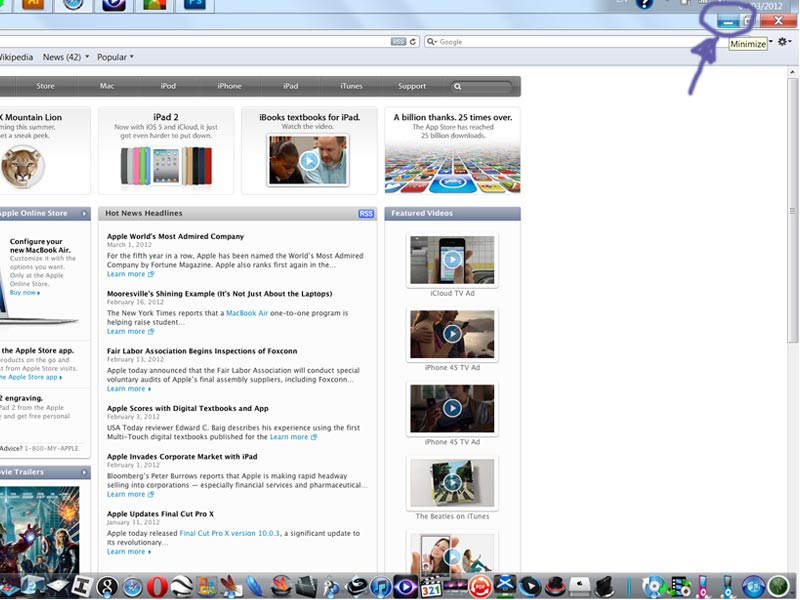Play the iBooks textbooks video
Screen dimensions: 800x600
tap(309, 161)
